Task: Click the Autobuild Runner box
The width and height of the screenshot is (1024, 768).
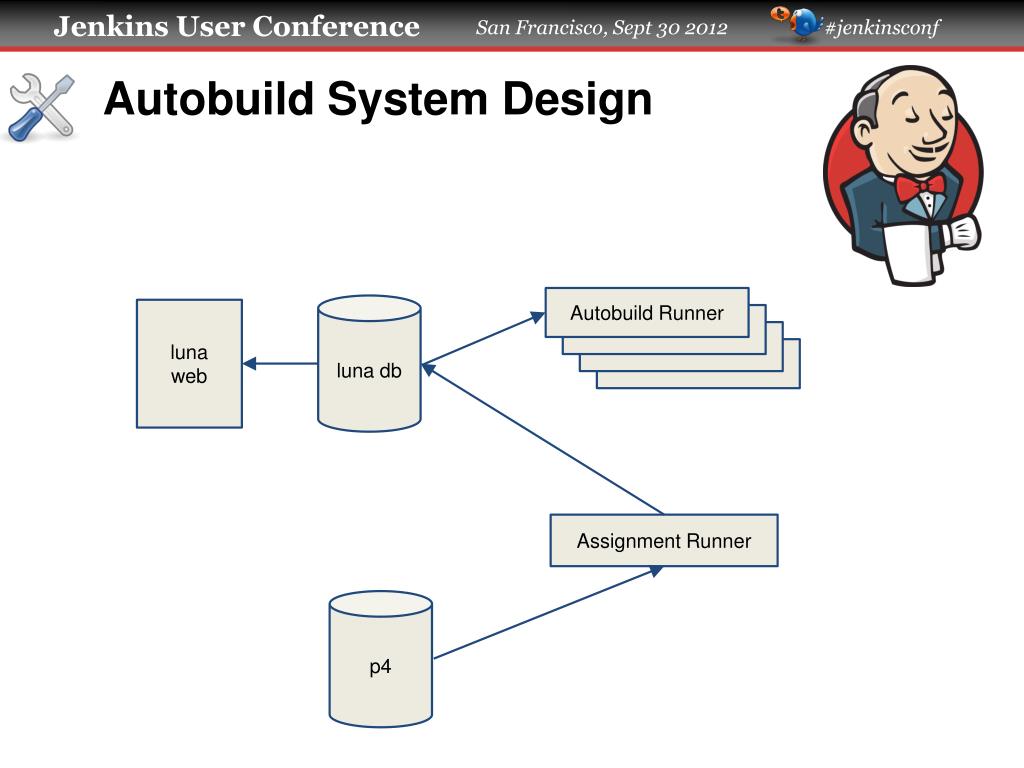Action: tap(647, 313)
